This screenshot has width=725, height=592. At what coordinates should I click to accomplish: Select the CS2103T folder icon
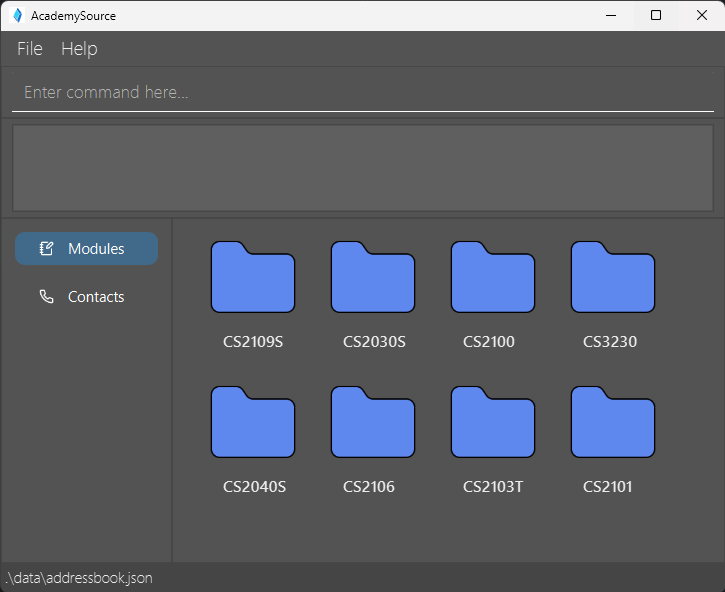(493, 423)
